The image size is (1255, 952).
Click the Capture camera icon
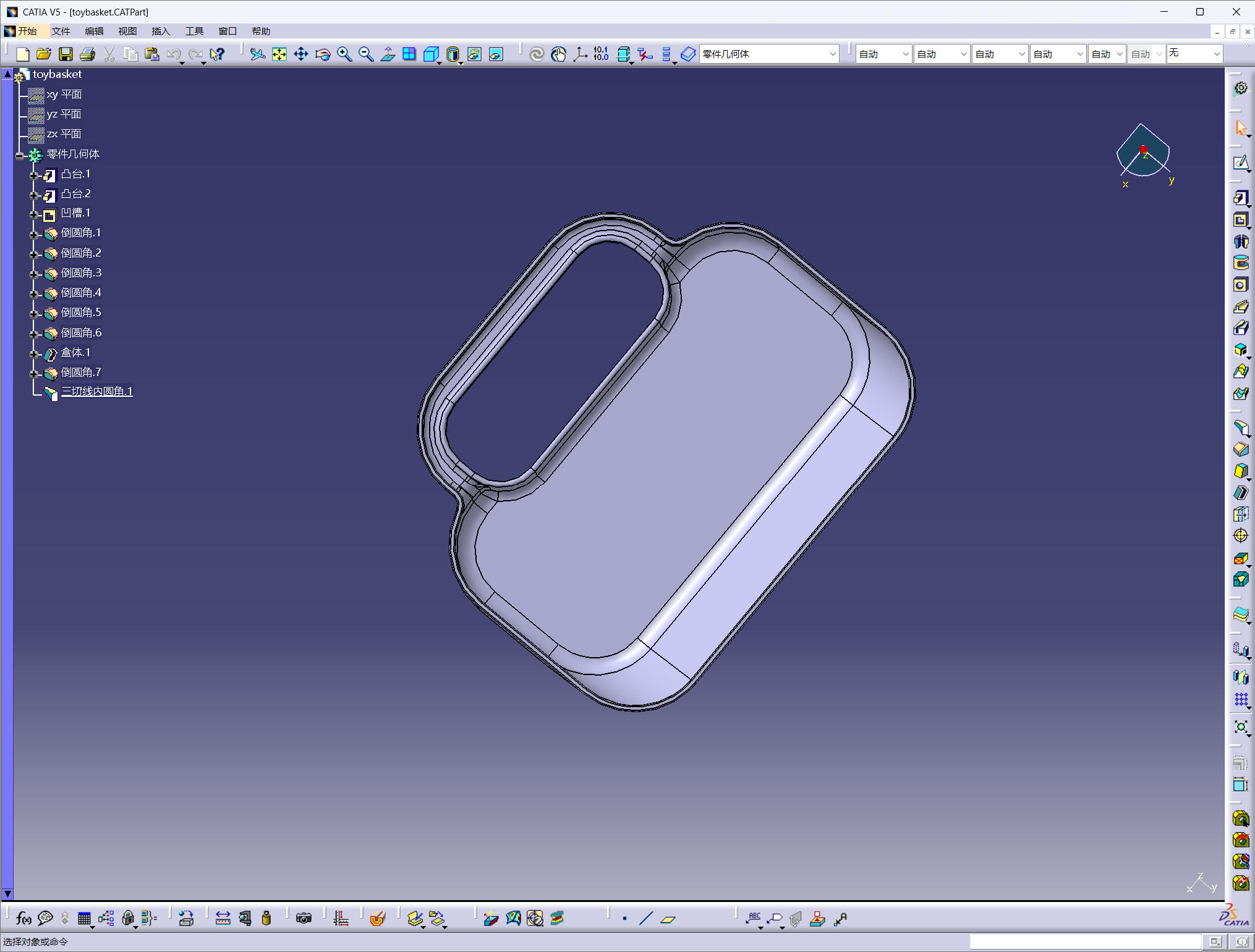point(304,919)
